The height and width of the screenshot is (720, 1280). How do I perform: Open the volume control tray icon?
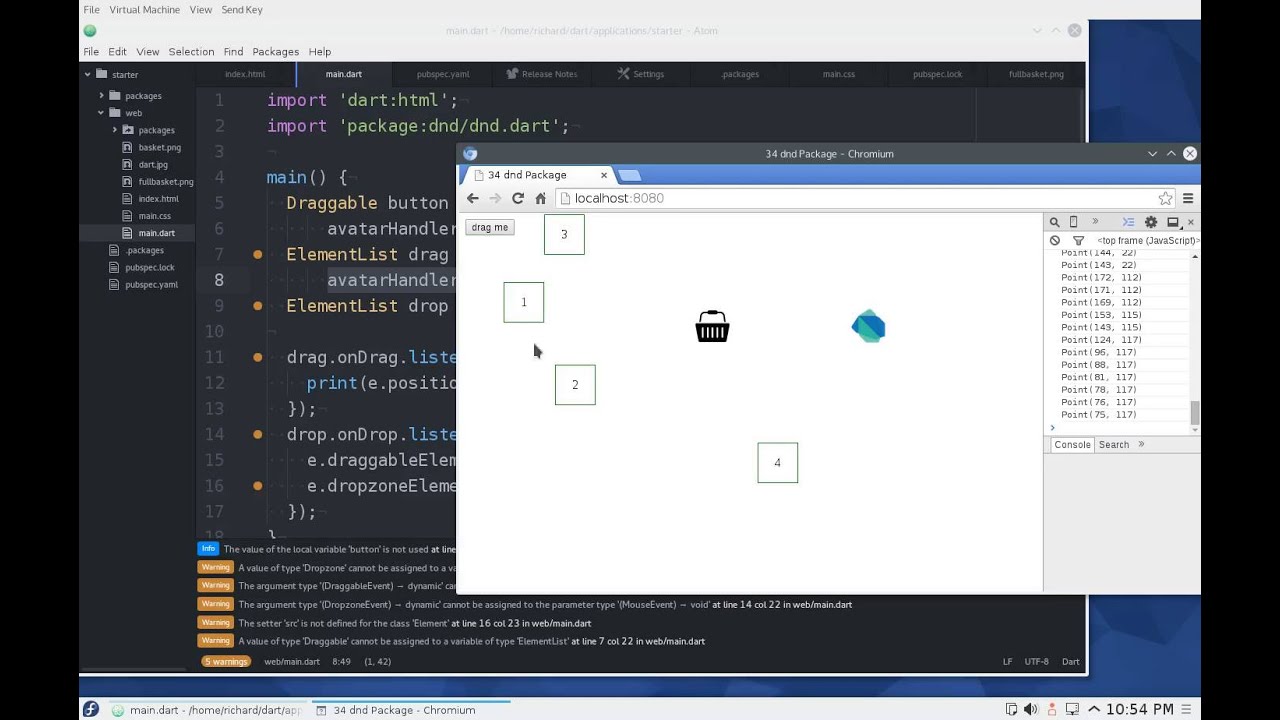point(1033,709)
